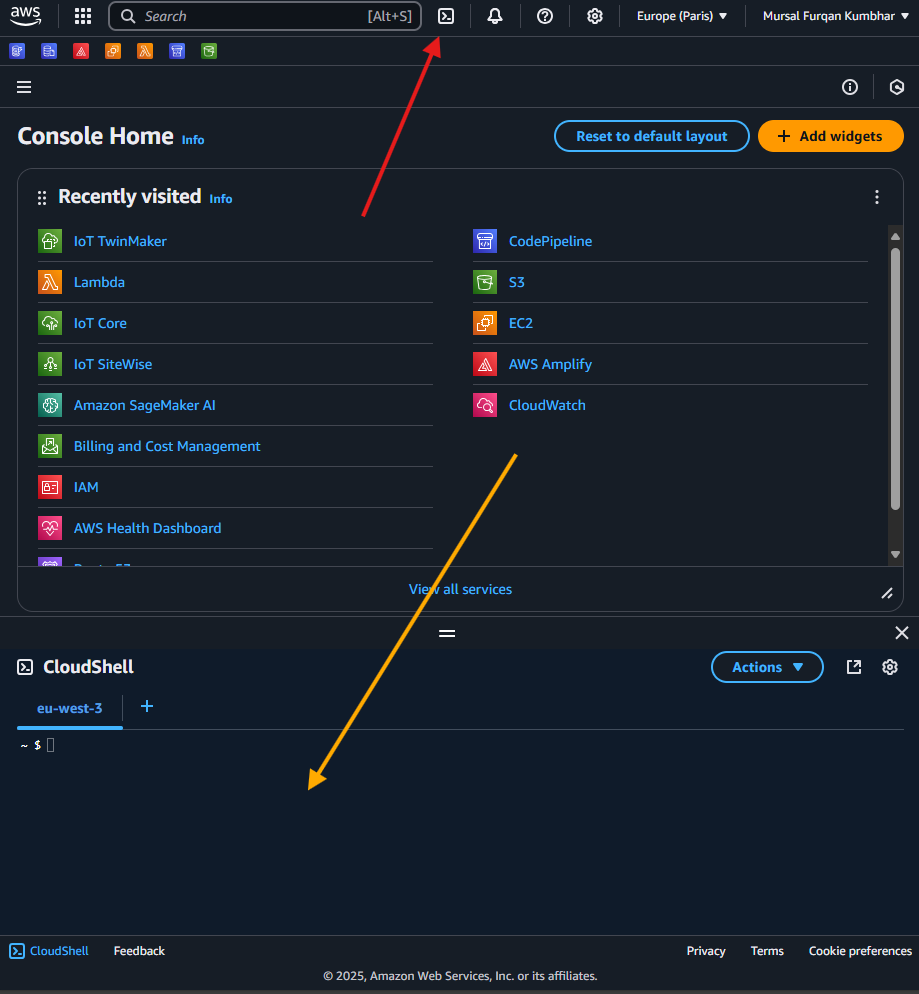Click the Amazon SageMaker AI icon
The image size is (919, 994).
(x=50, y=405)
